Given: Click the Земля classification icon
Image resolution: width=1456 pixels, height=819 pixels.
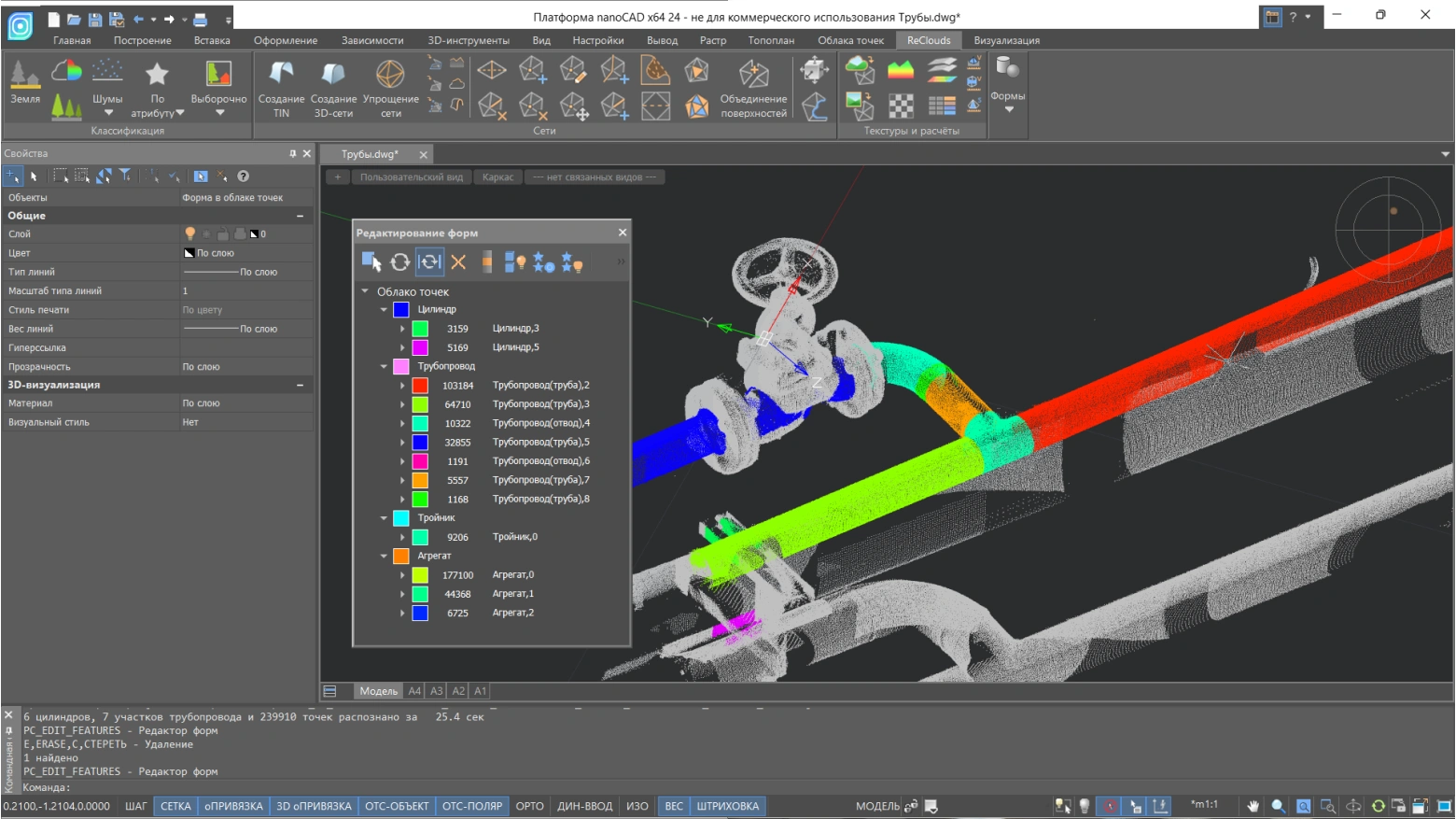Looking at the screenshot, I should coord(25,75).
